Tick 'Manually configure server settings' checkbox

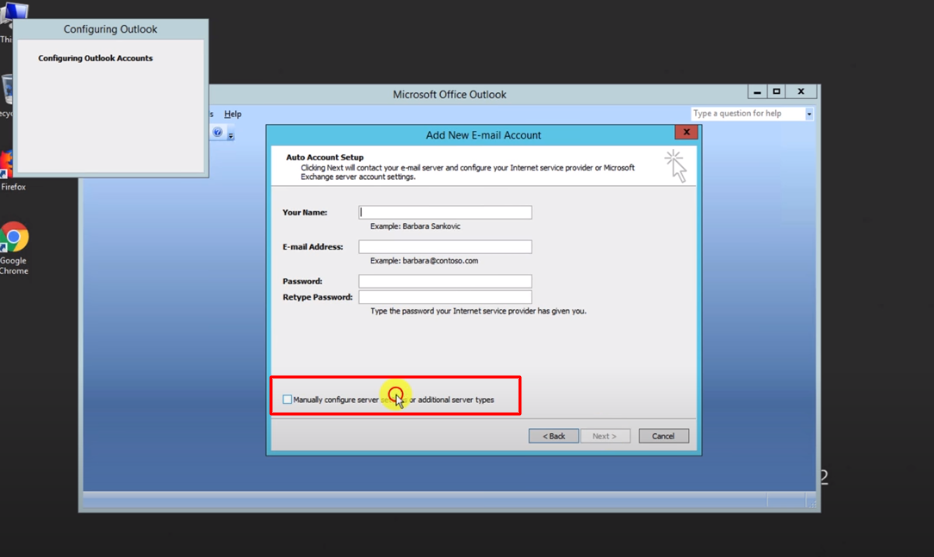tap(287, 399)
